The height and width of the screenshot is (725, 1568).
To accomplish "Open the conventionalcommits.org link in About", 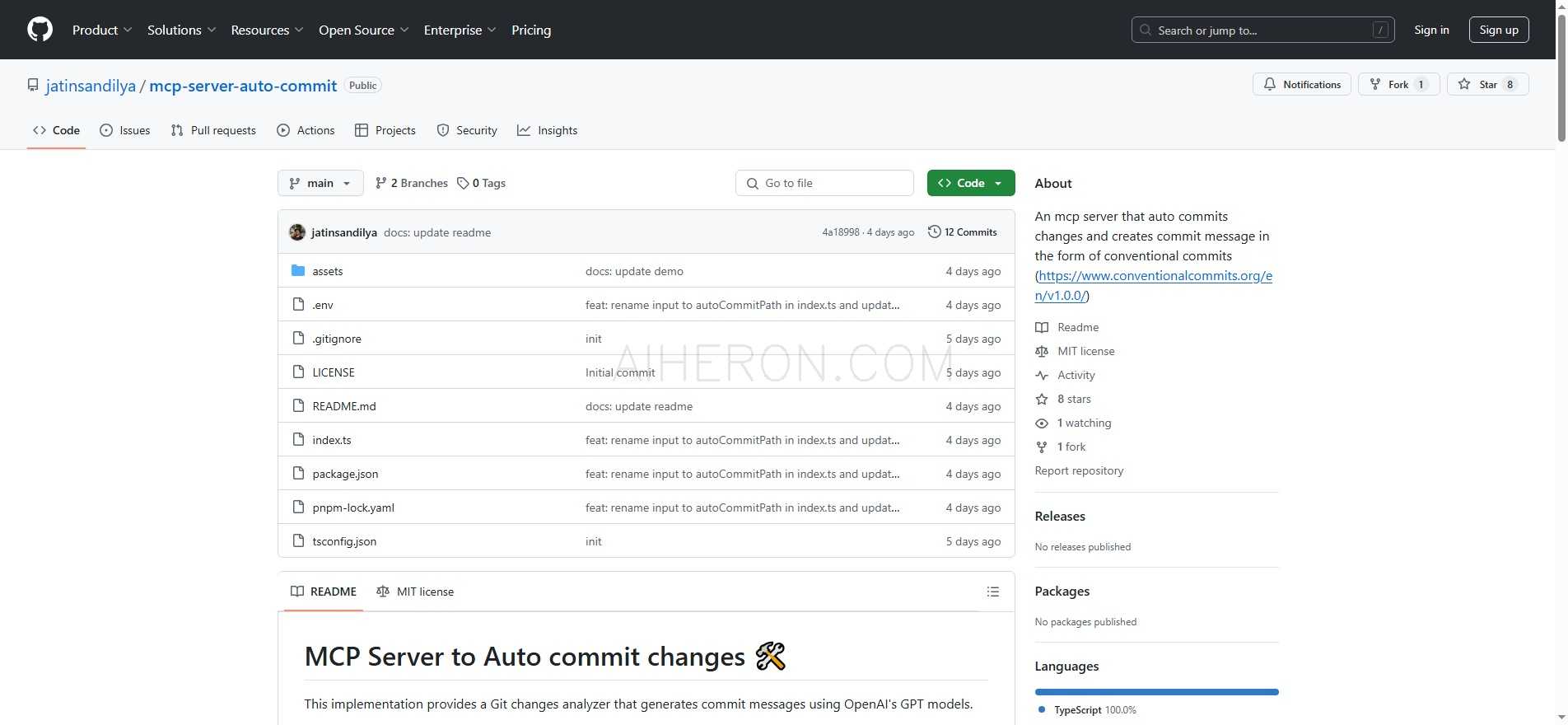I will coord(1154,285).
